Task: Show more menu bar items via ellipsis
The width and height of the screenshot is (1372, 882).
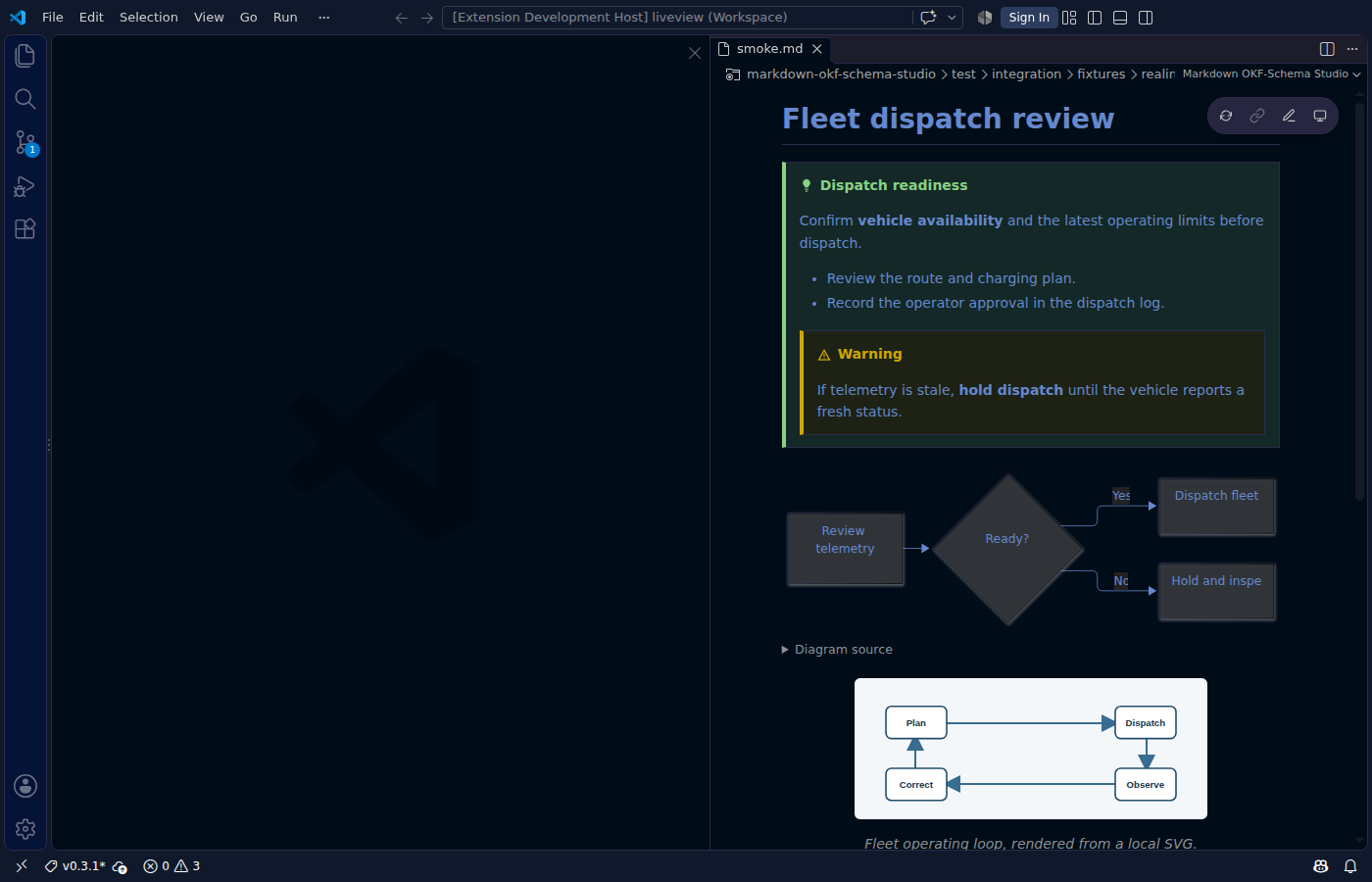Action: point(324,18)
